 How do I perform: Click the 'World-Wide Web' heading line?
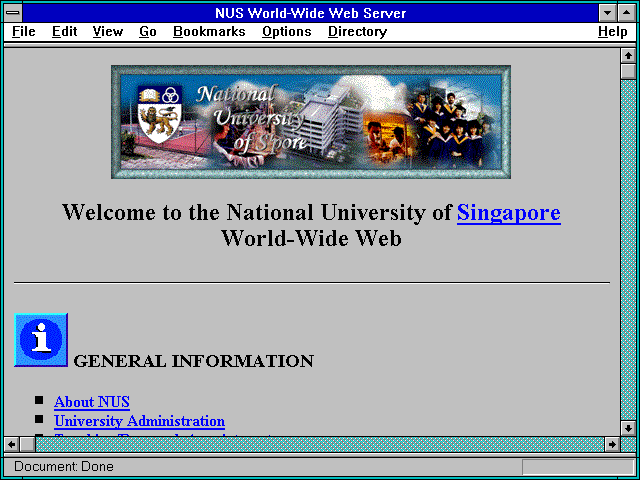(311, 238)
